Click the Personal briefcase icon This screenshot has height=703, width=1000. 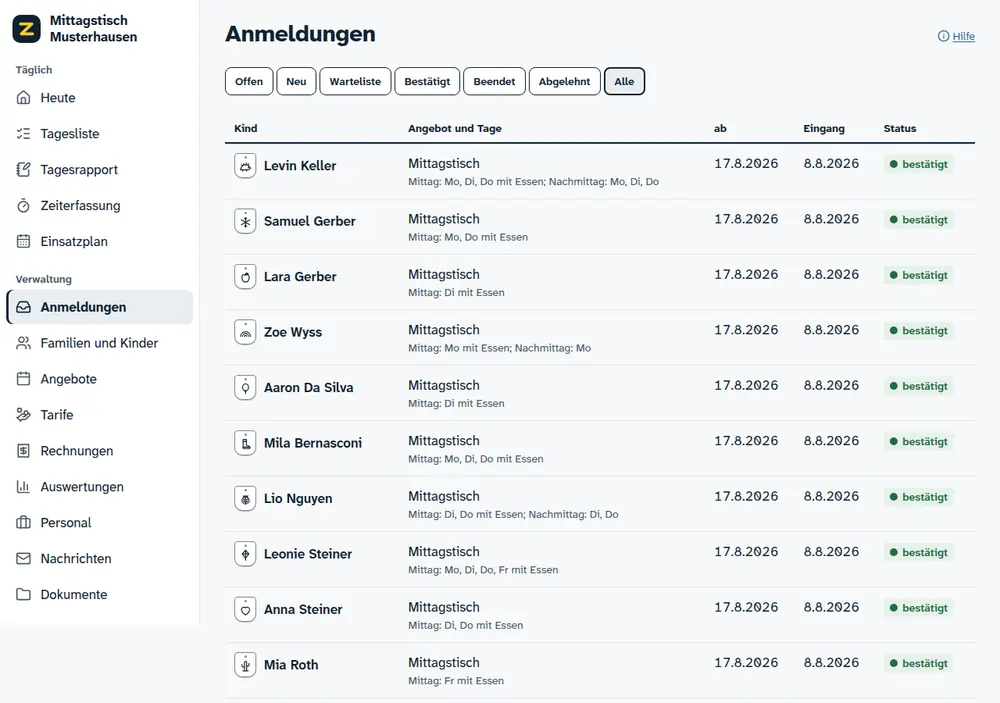24,522
